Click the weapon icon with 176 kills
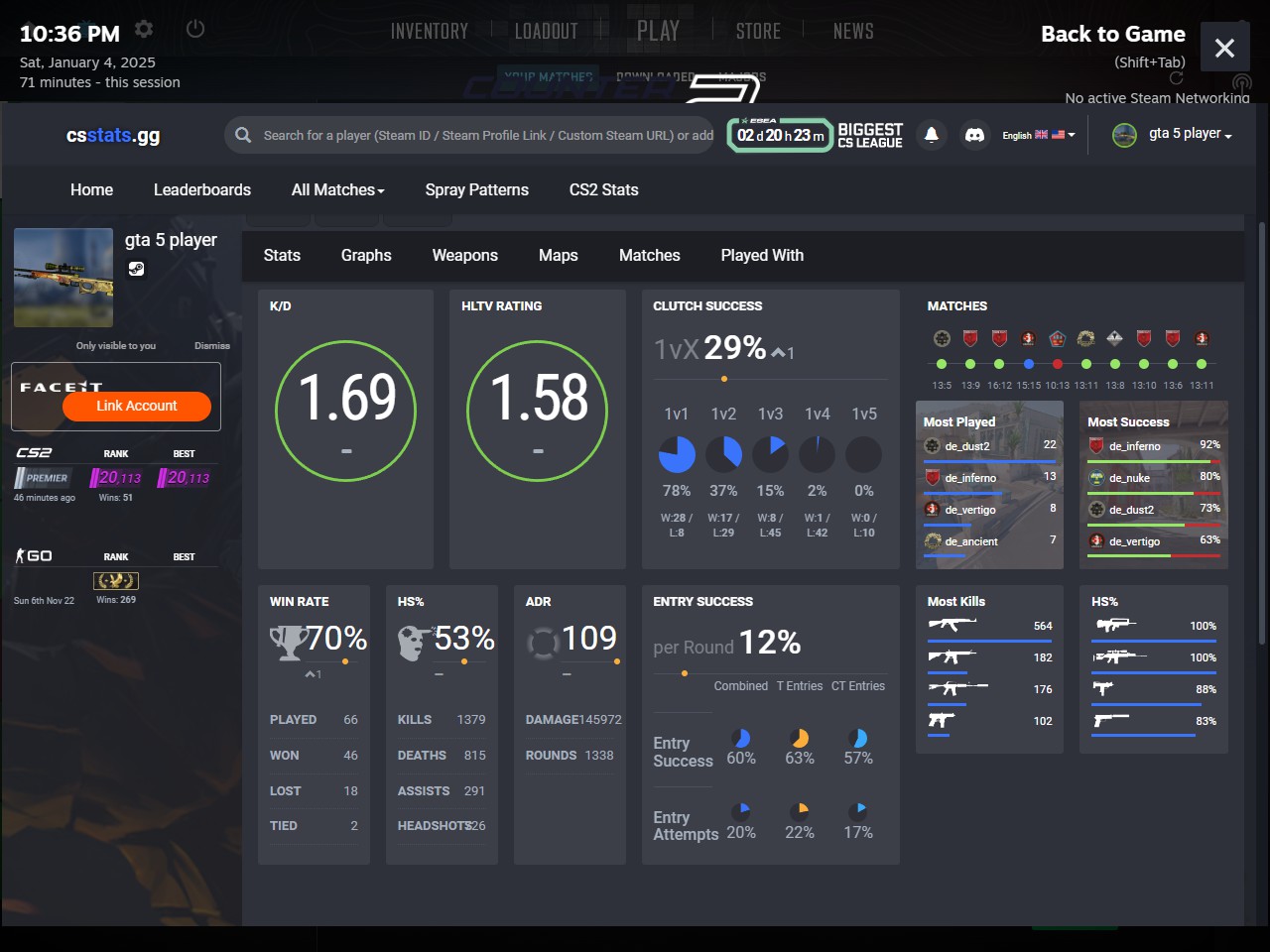 point(958,688)
